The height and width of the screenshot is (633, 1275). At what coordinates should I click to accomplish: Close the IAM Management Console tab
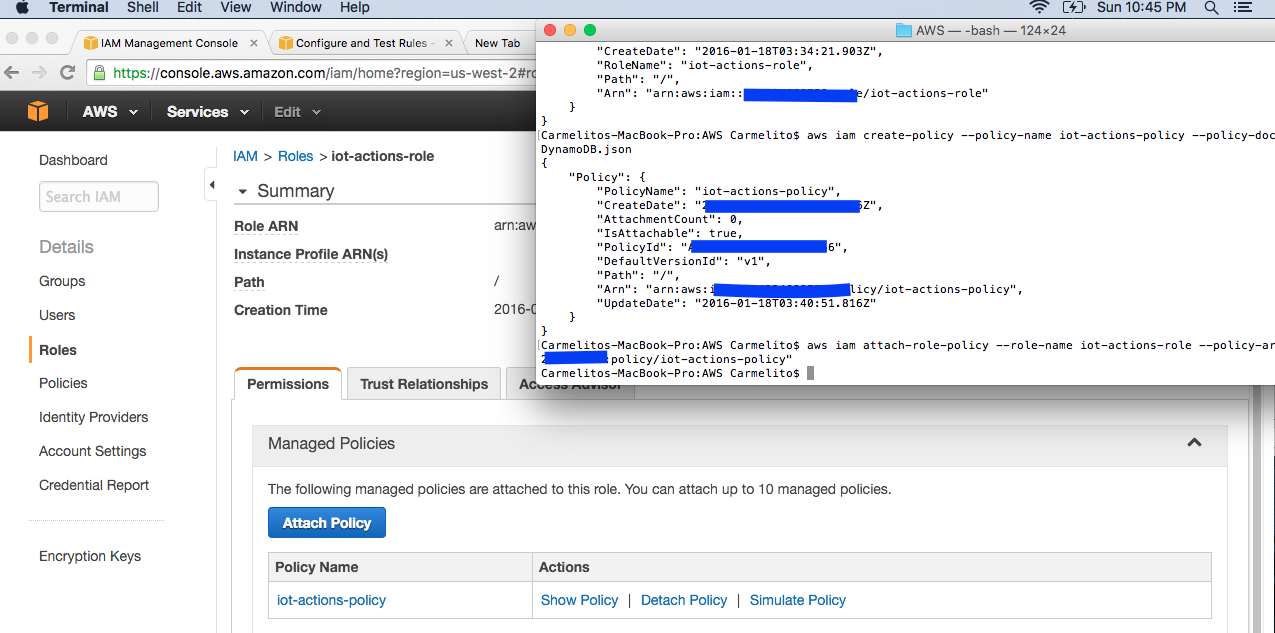[x=253, y=43]
